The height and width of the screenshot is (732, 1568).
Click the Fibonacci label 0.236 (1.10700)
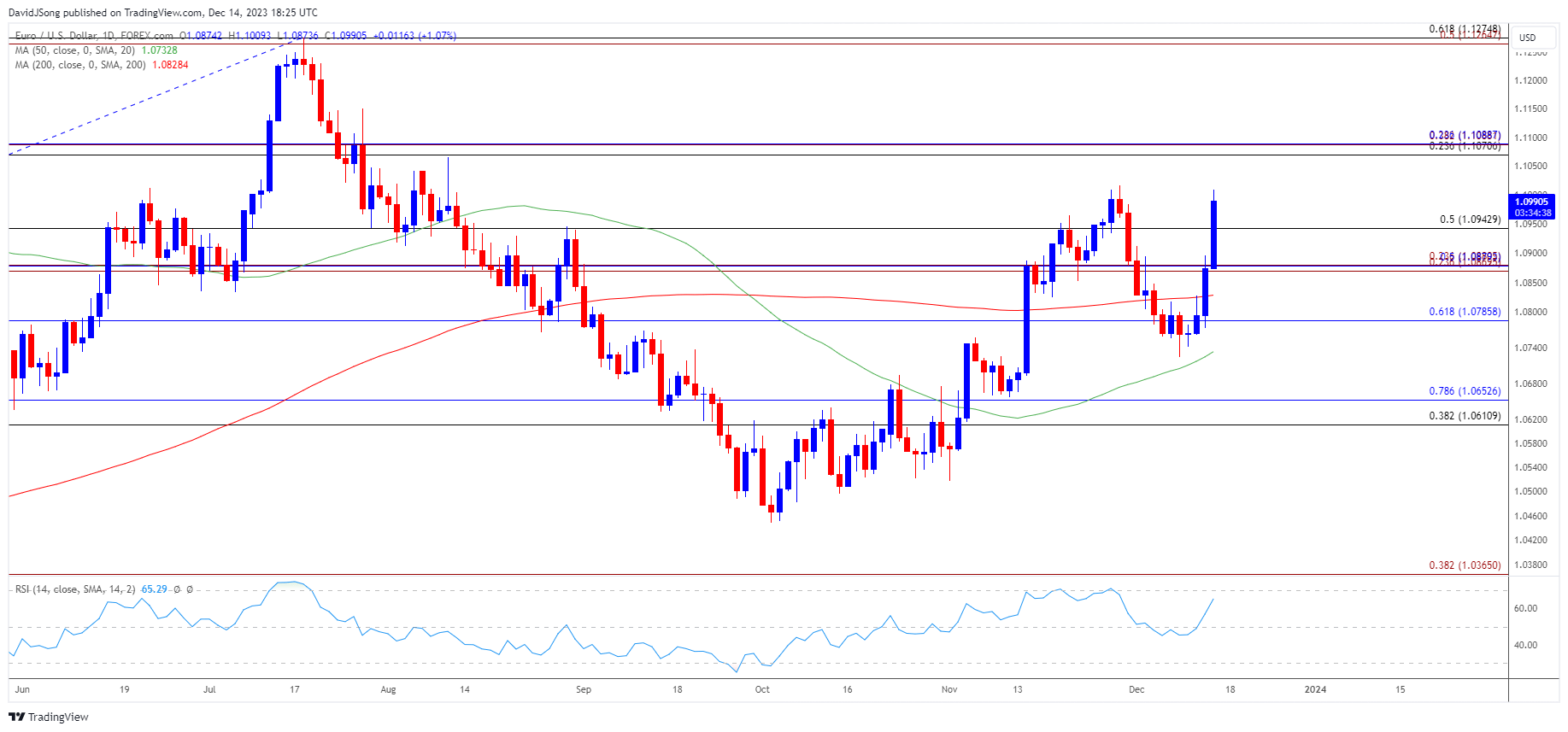click(1465, 147)
